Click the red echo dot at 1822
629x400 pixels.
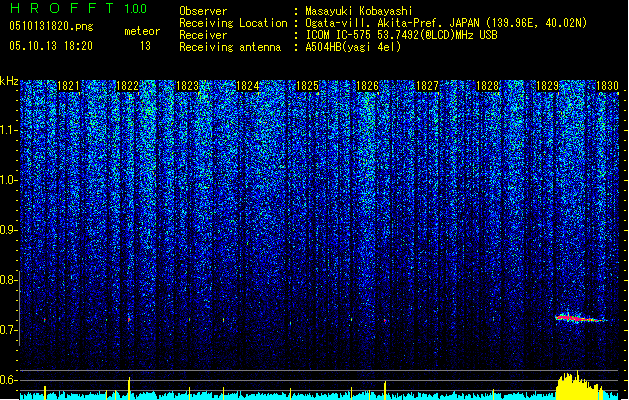pyautogui.click(x=129, y=320)
